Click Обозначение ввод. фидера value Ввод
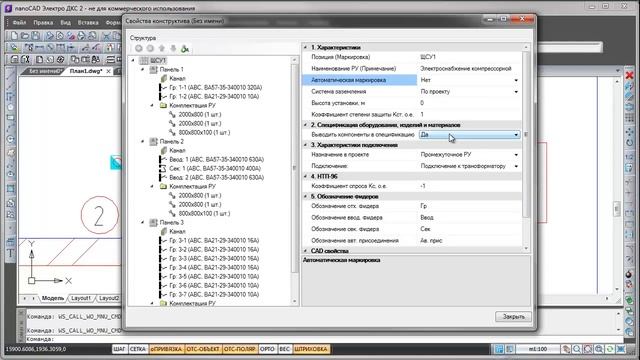This screenshot has width=640, height=360. click(469, 218)
